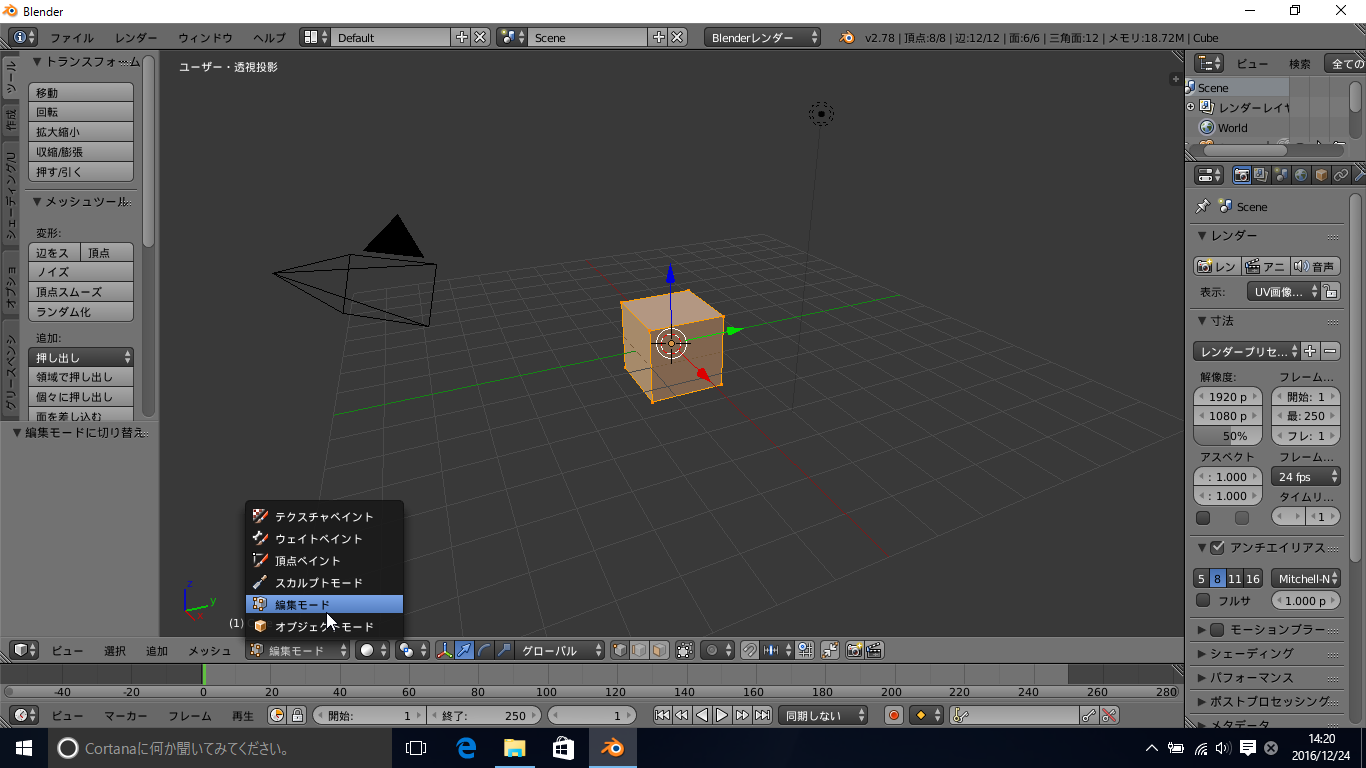Select Texture Paint mode in the mode menu
1366x768 pixels.
pyautogui.click(x=324, y=517)
